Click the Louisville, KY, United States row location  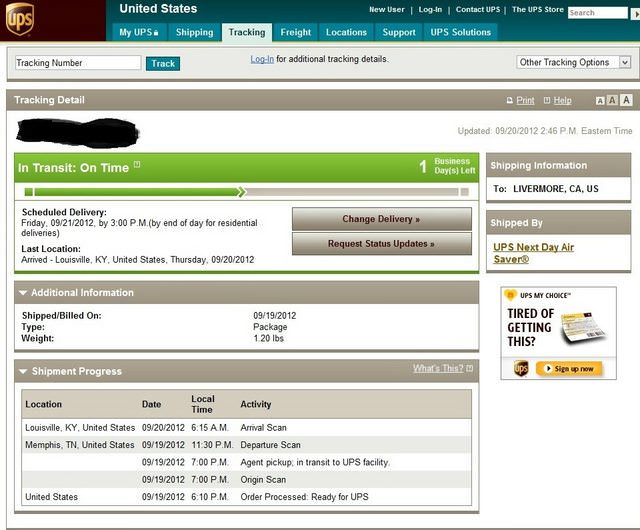80,428
